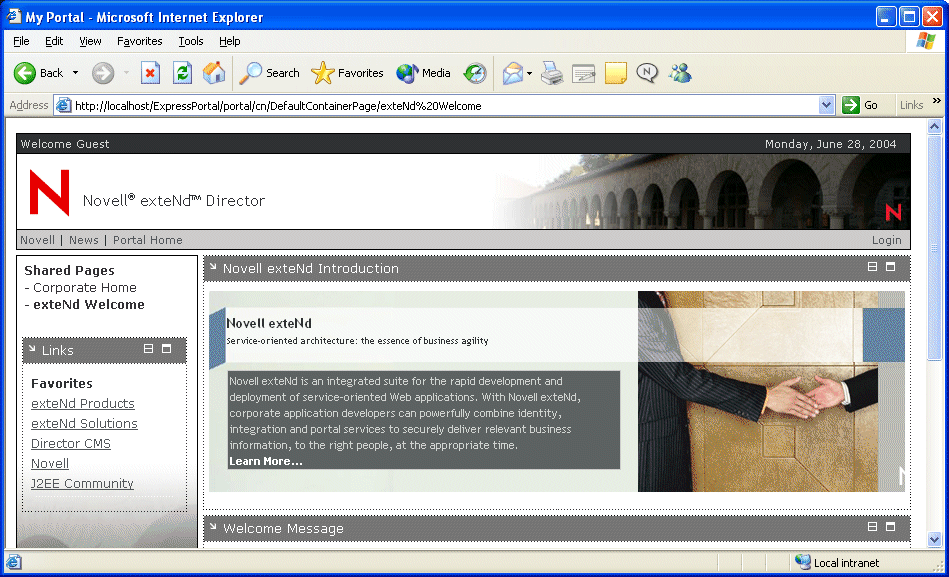Click the Go button
This screenshot has height=577, width=949.
point(860,105)
